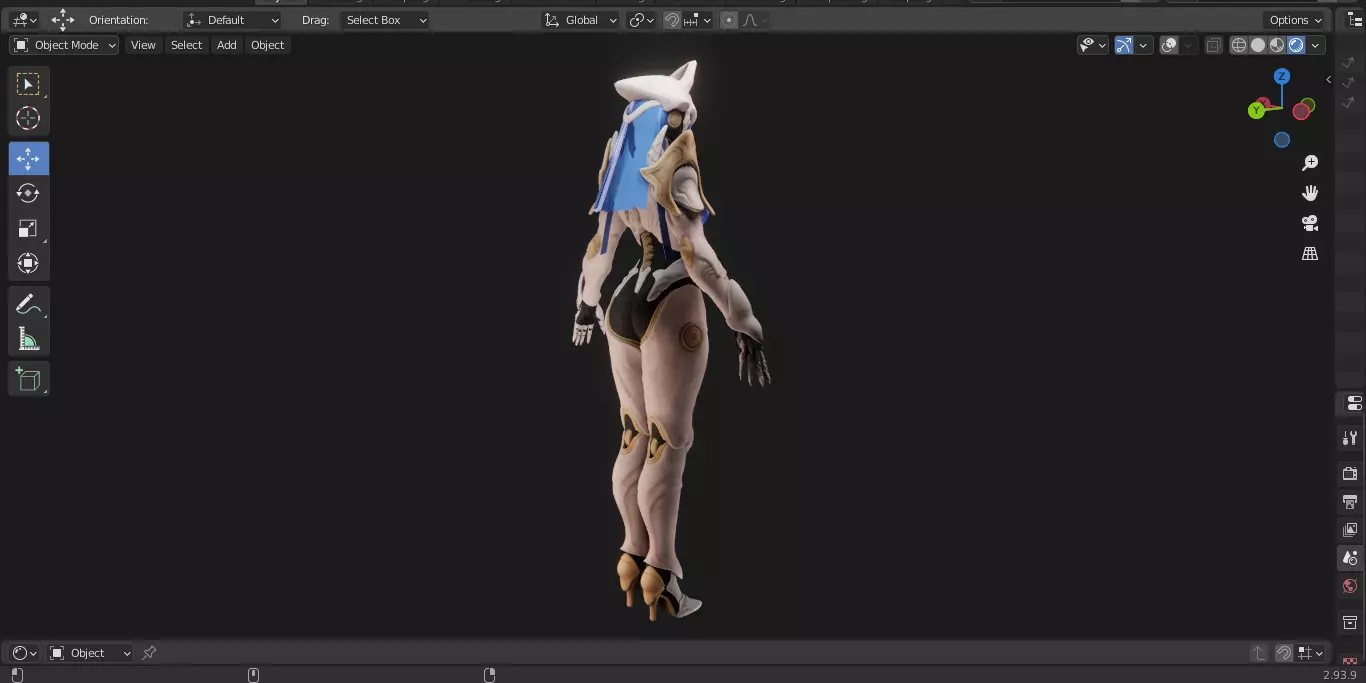
Task: Select the Select Box tool
Action: point(28,84)
